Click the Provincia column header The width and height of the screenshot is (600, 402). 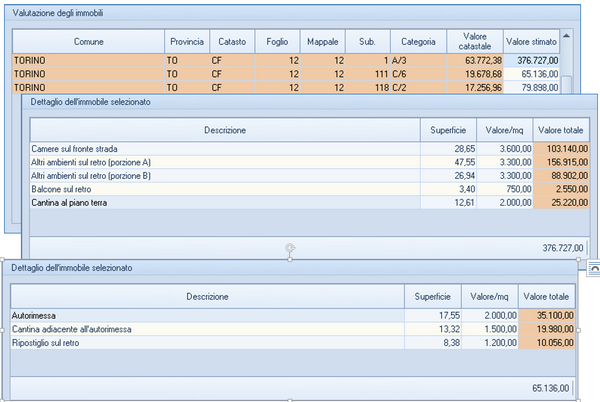click(187, 41)
